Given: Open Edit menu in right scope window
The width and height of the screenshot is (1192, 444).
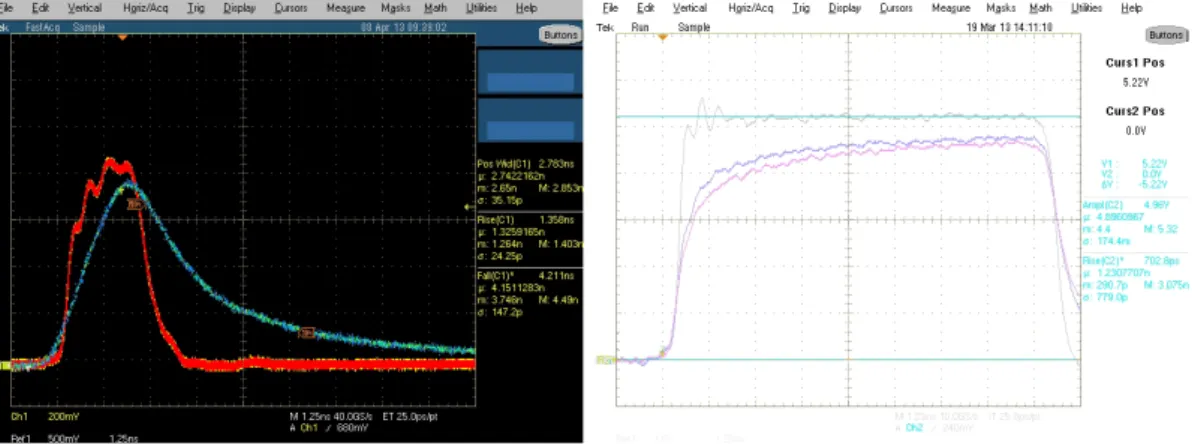Looking at the screenshot, I should coord(646,8).
